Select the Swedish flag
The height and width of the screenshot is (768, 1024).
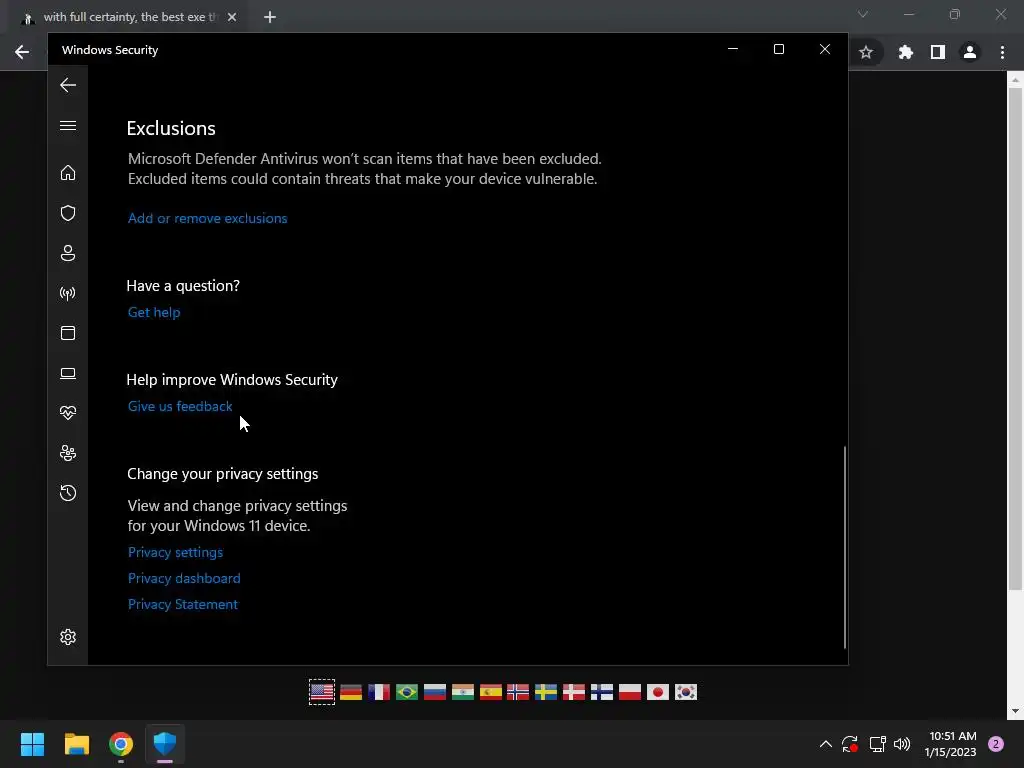pyautogui.click(x=546, y=692)
